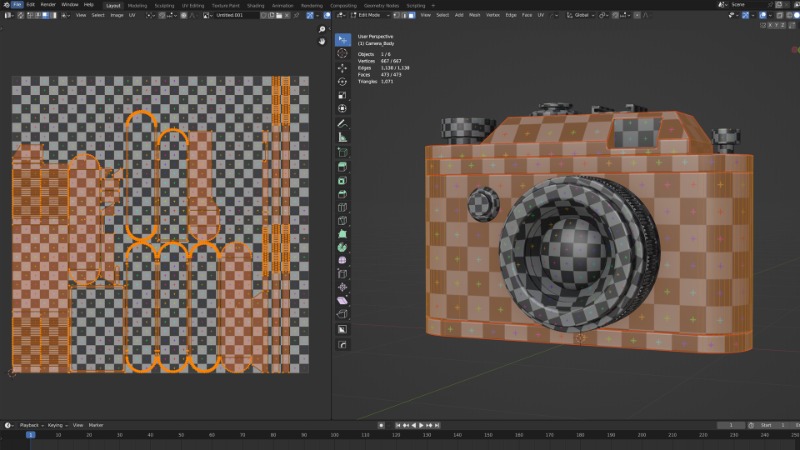Select the Bevel tool
The width and height of the screenshot is (800, 450).
[x=342, y=193]
